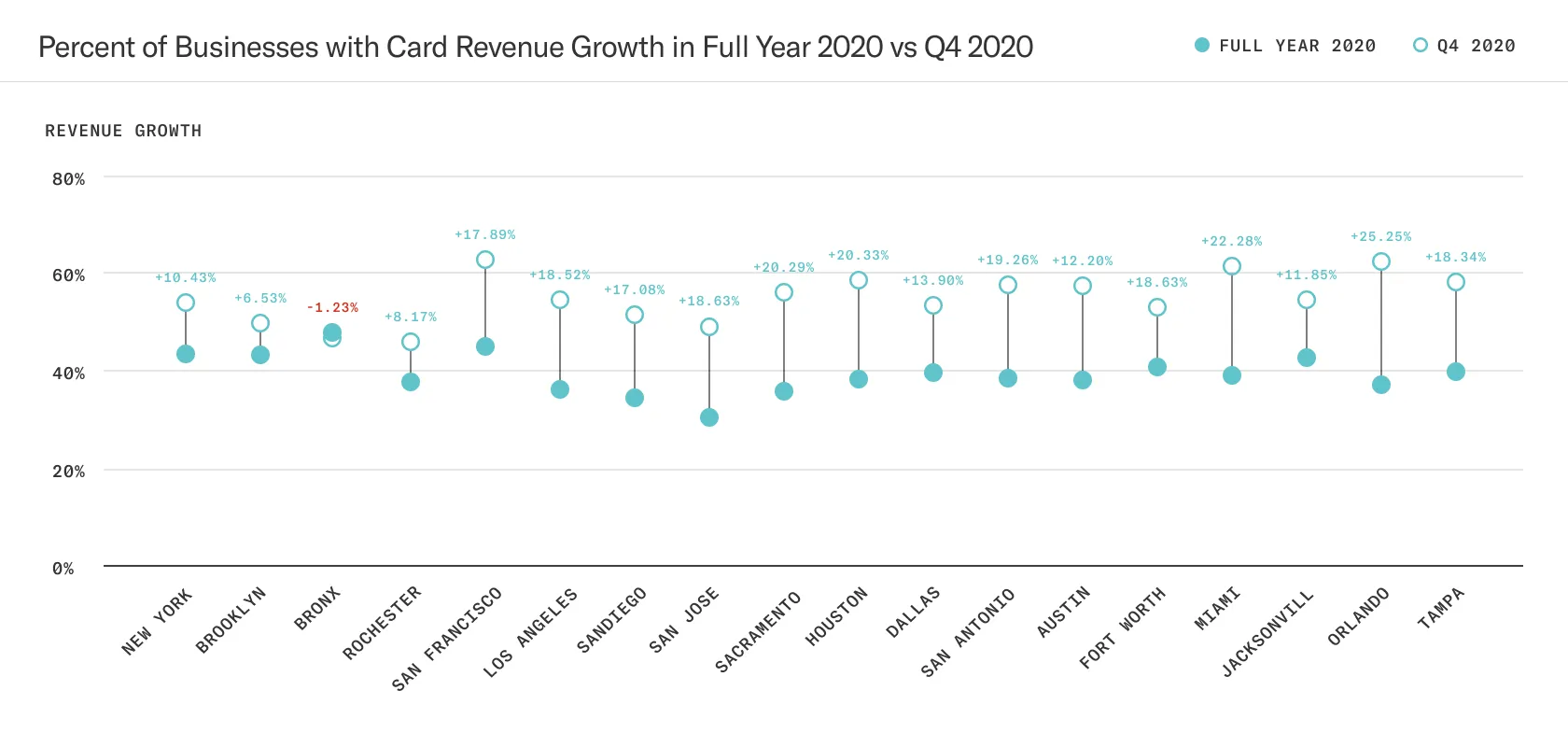Click the +8.17% Rochester label
This screenshot has height=733, width=1568.
tap(411, 317)
